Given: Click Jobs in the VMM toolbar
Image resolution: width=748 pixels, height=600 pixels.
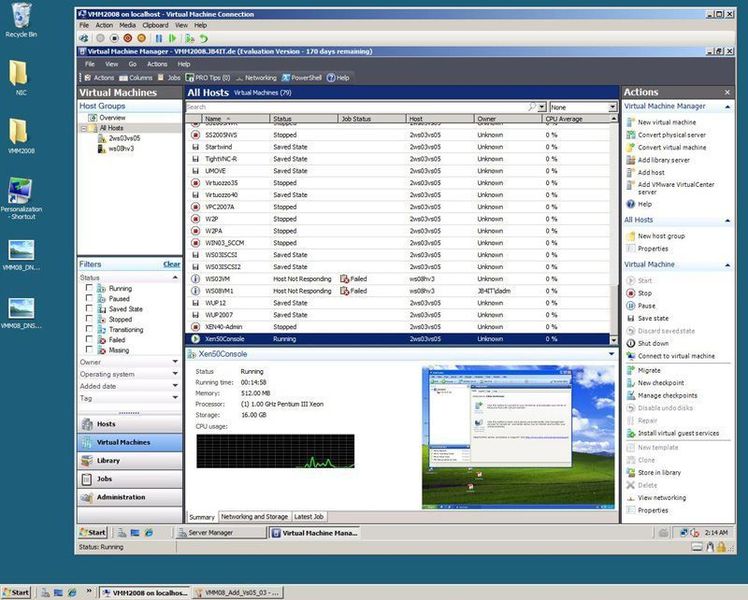Looking at the screenshot, I should coord(169,78).
